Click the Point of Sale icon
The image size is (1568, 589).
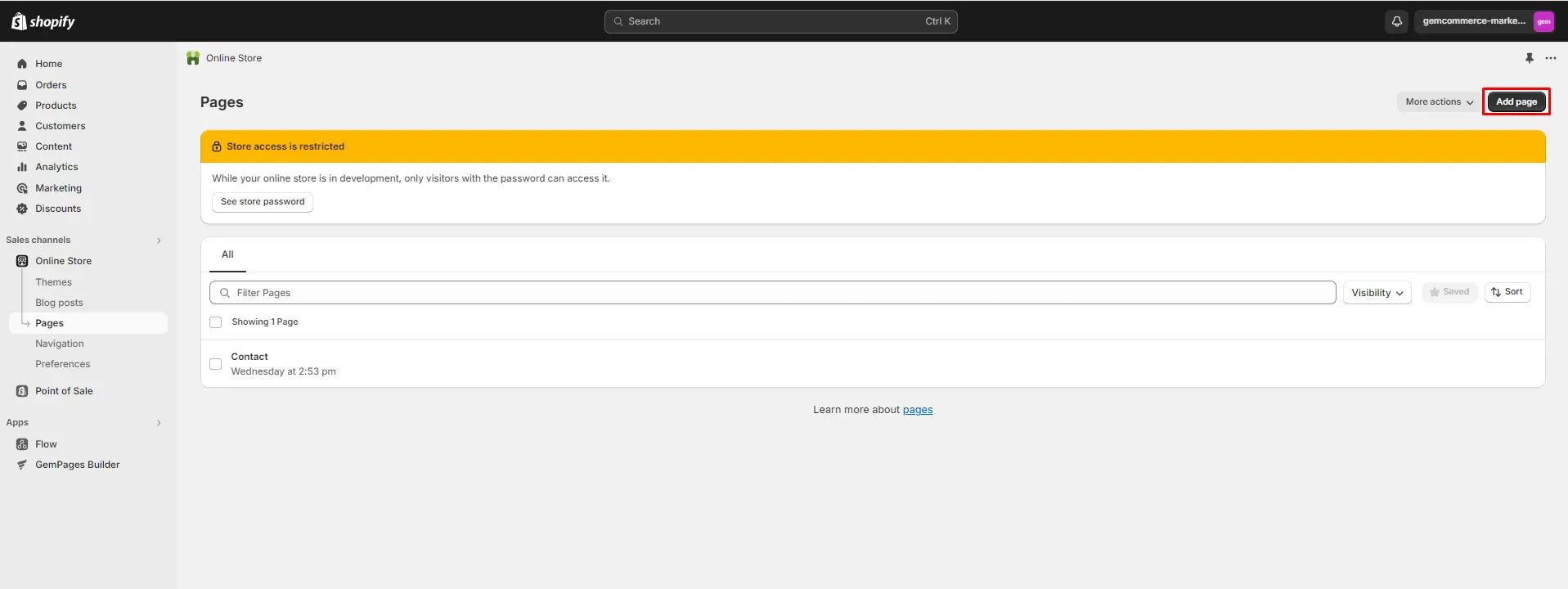coord(22,391)
